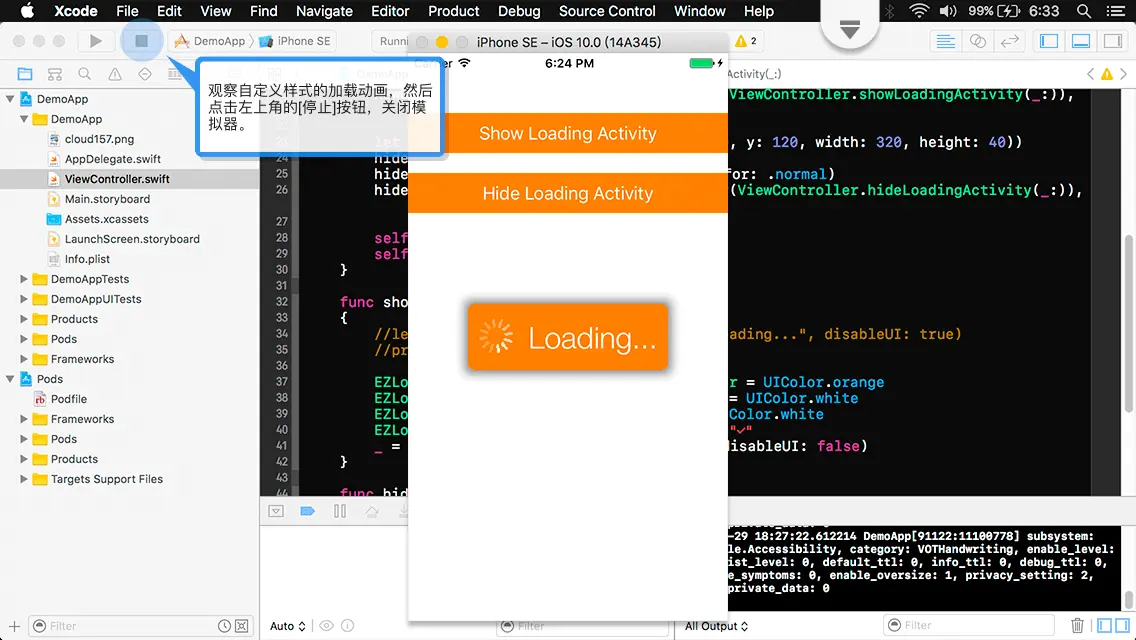Open Notification Center list icon
Screen dimensions: 1136x640
coord(1116,11)
